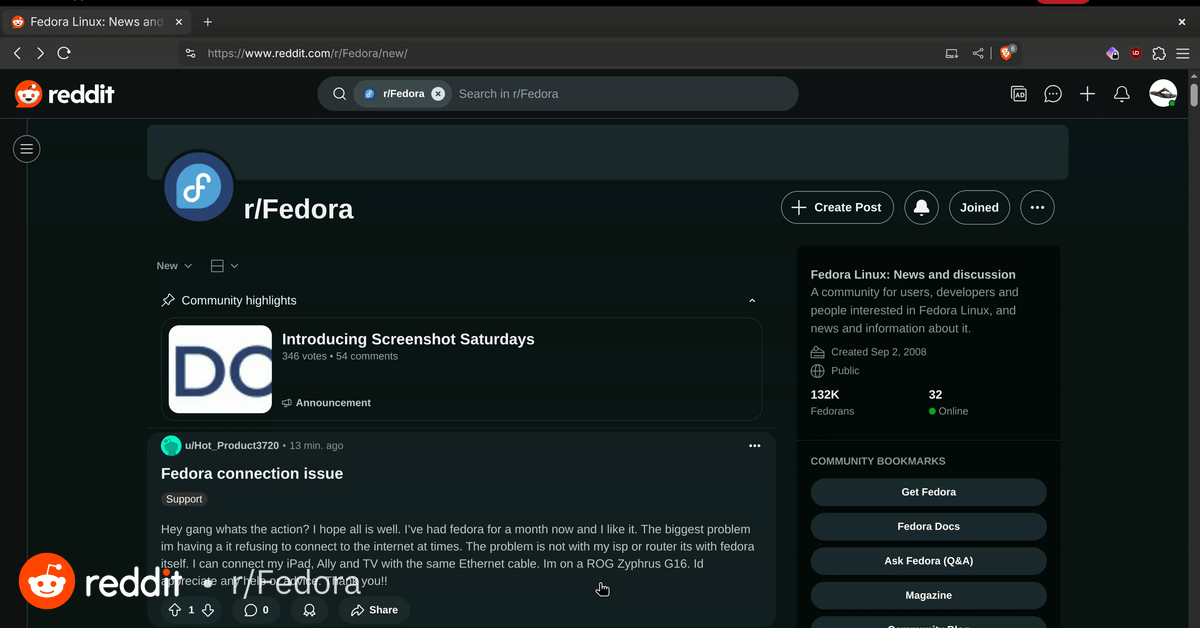This screenshot has width=1200, height=628.
Task: Upvote the Fedora connection issue post
Action: point(175,610)
